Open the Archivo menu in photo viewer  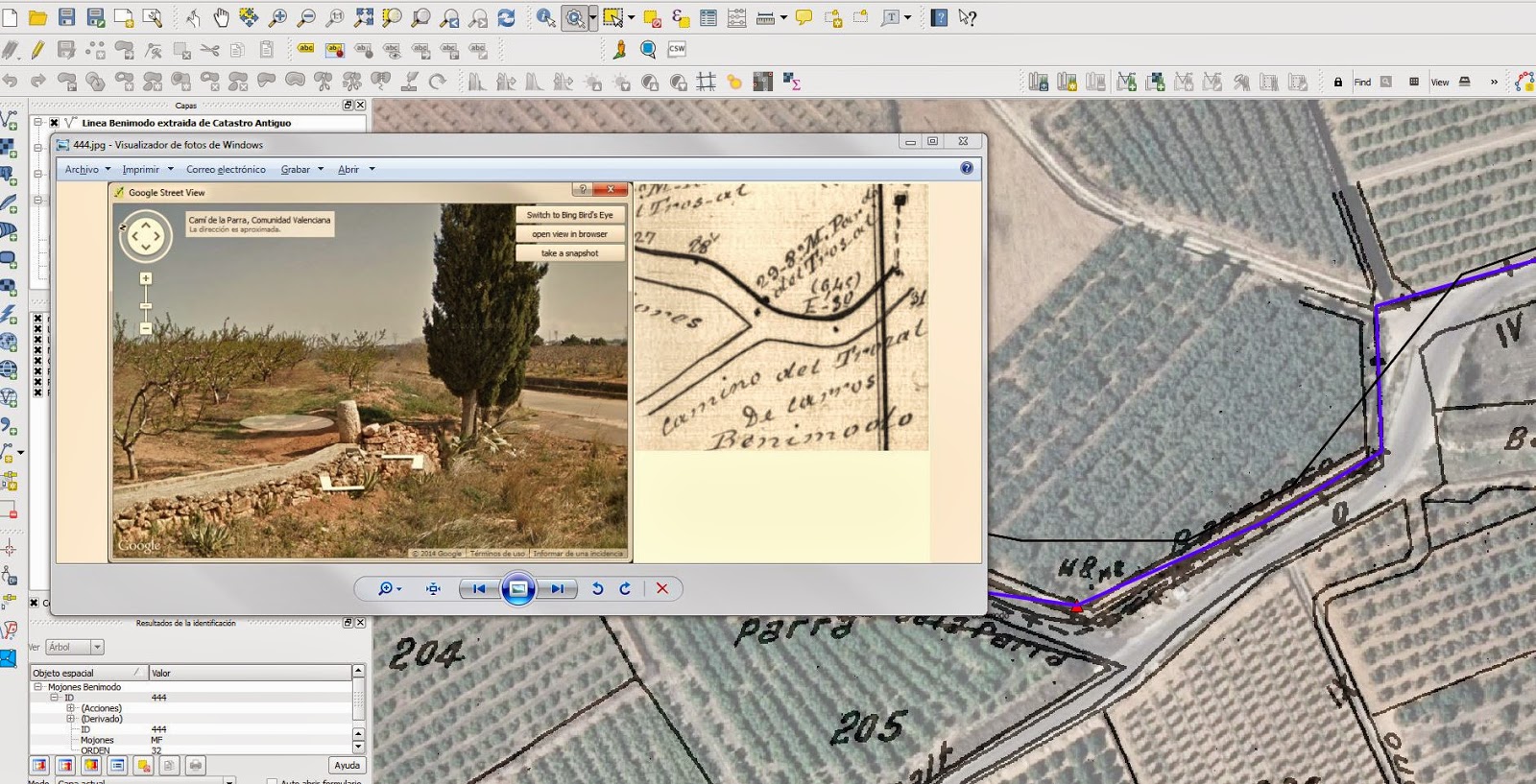pos(87,169)
